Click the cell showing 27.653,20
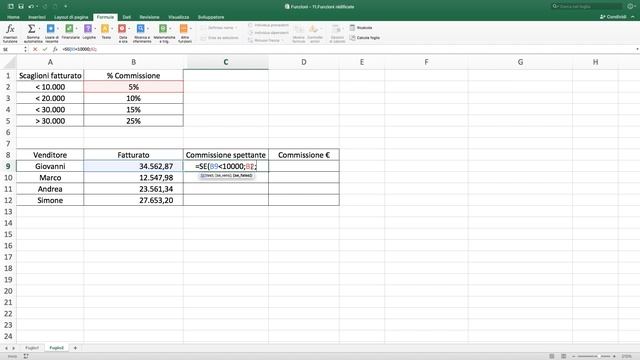The image size is (640, 360). 133,200
